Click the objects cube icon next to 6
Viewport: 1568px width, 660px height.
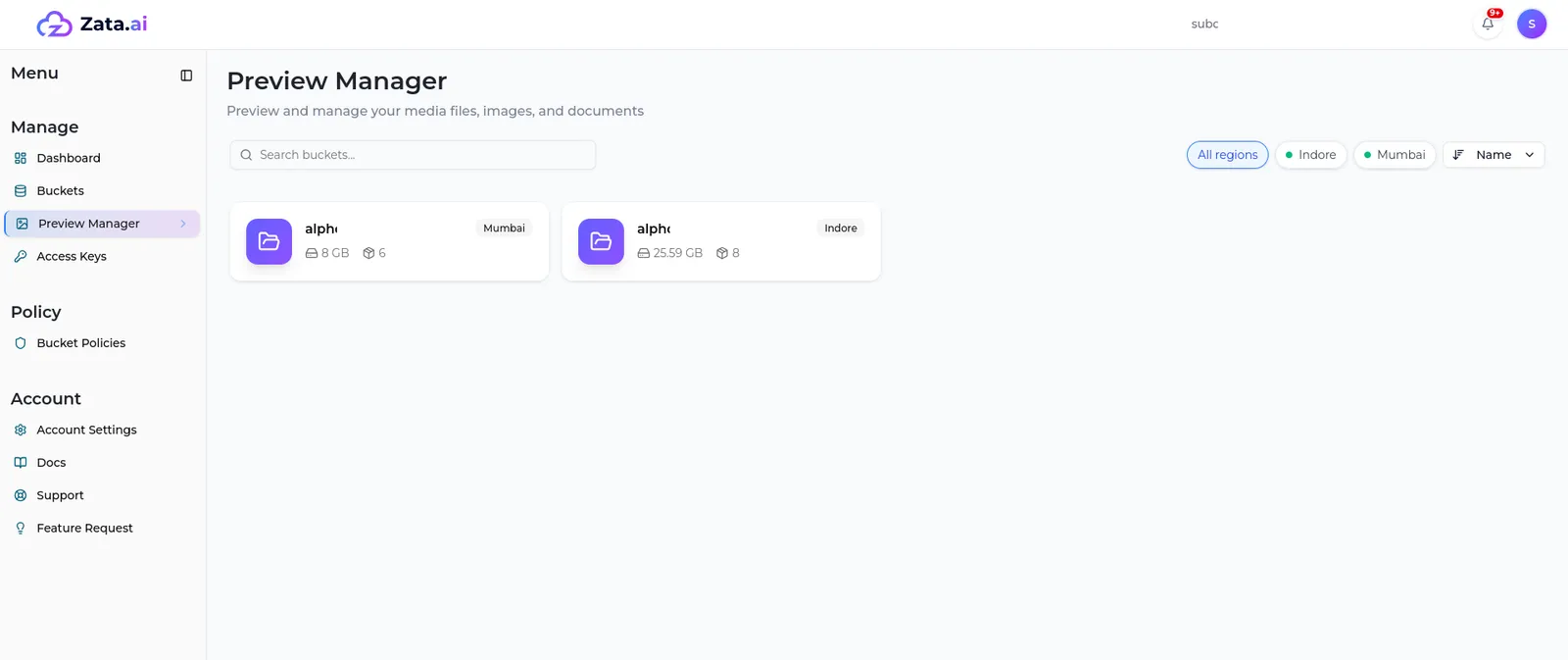click(368, 253)
